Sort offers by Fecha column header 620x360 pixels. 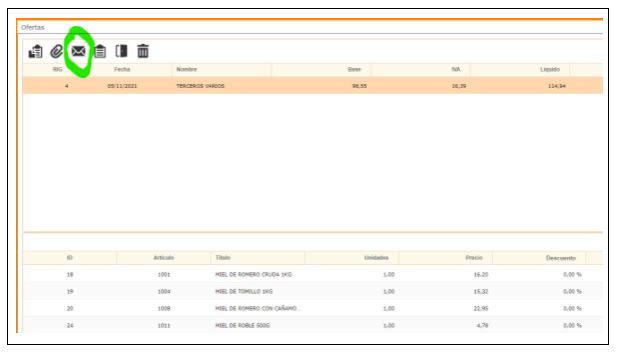(x=122, y=69)
